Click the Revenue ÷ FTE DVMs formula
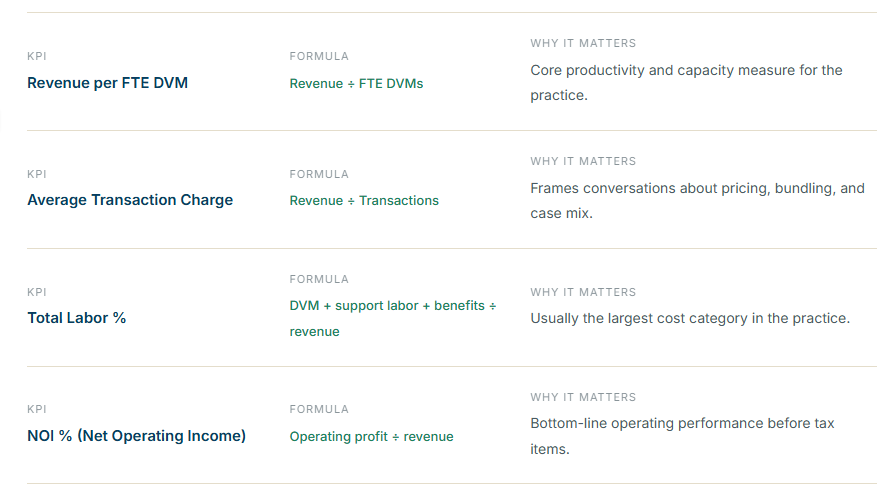The width and height of the screenshot is (892, 495). click(356, 84)
